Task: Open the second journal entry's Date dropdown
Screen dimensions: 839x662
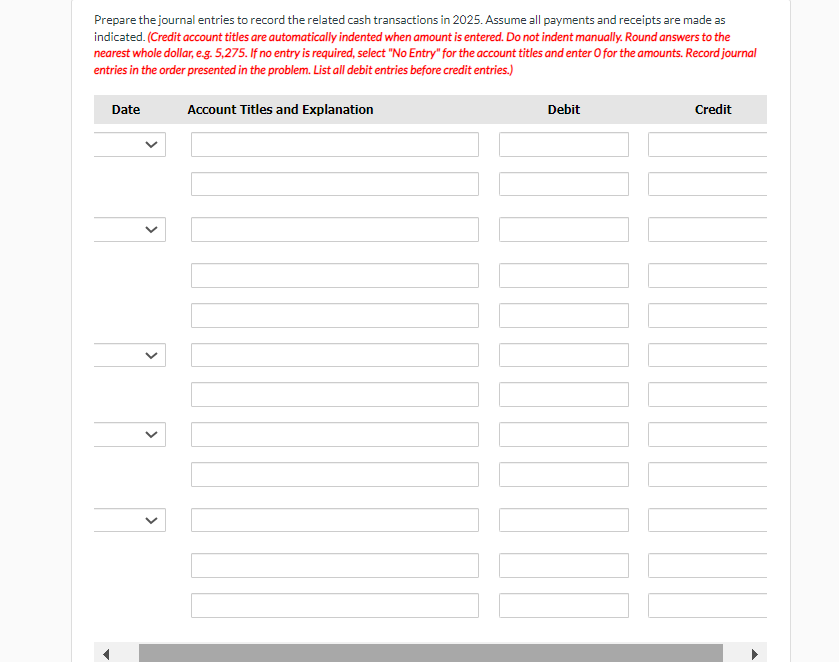Action: point(130,230)
